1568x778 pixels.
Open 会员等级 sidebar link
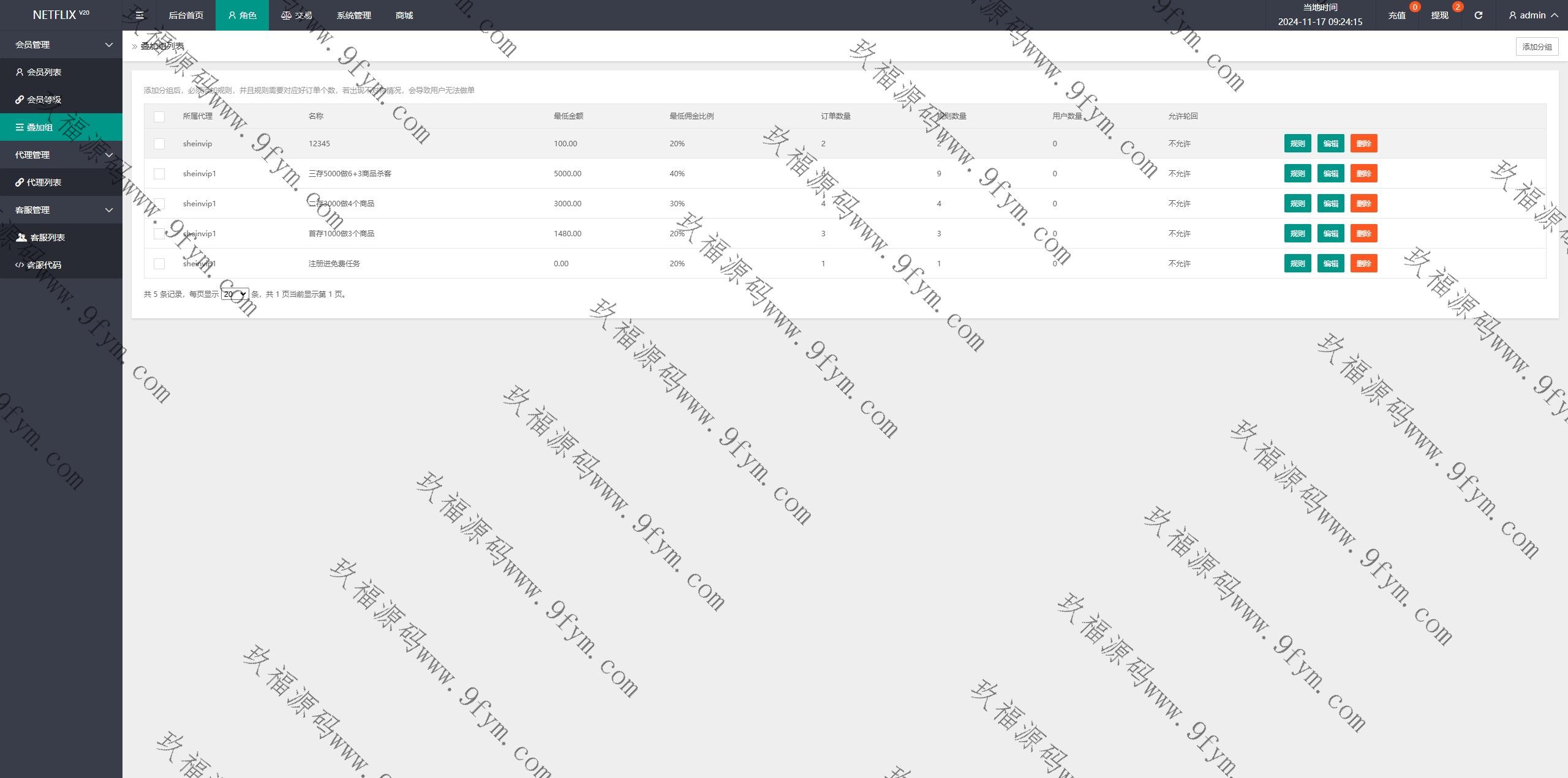click(43, 100)
